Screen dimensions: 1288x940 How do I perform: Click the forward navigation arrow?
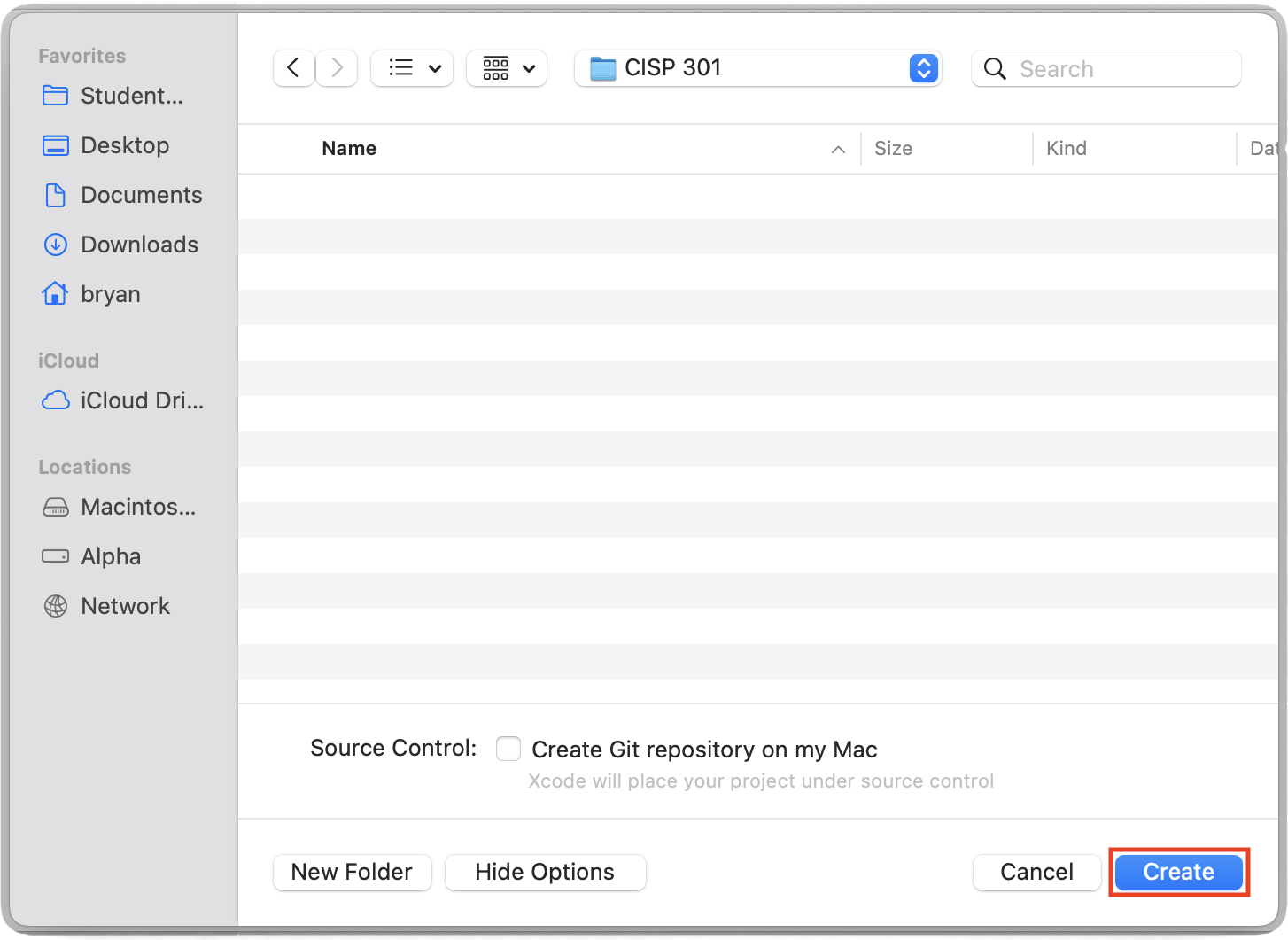click(x=337, y=68)
